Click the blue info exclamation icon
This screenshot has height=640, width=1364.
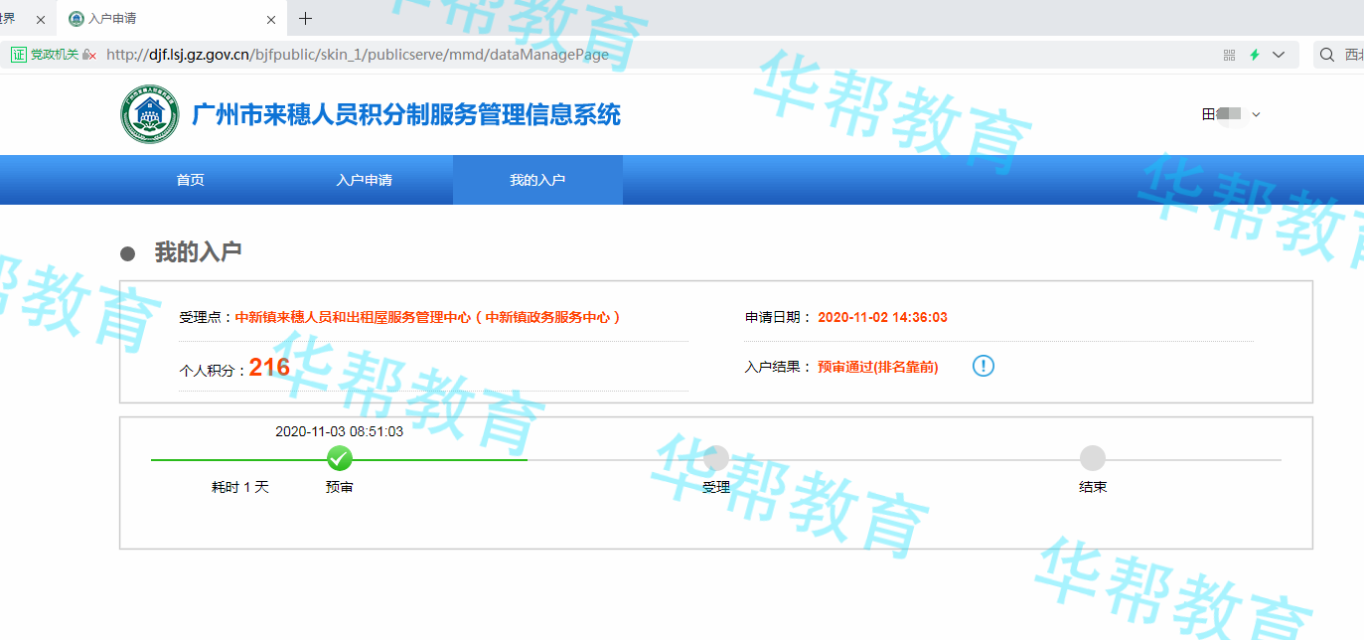(984, 366)
